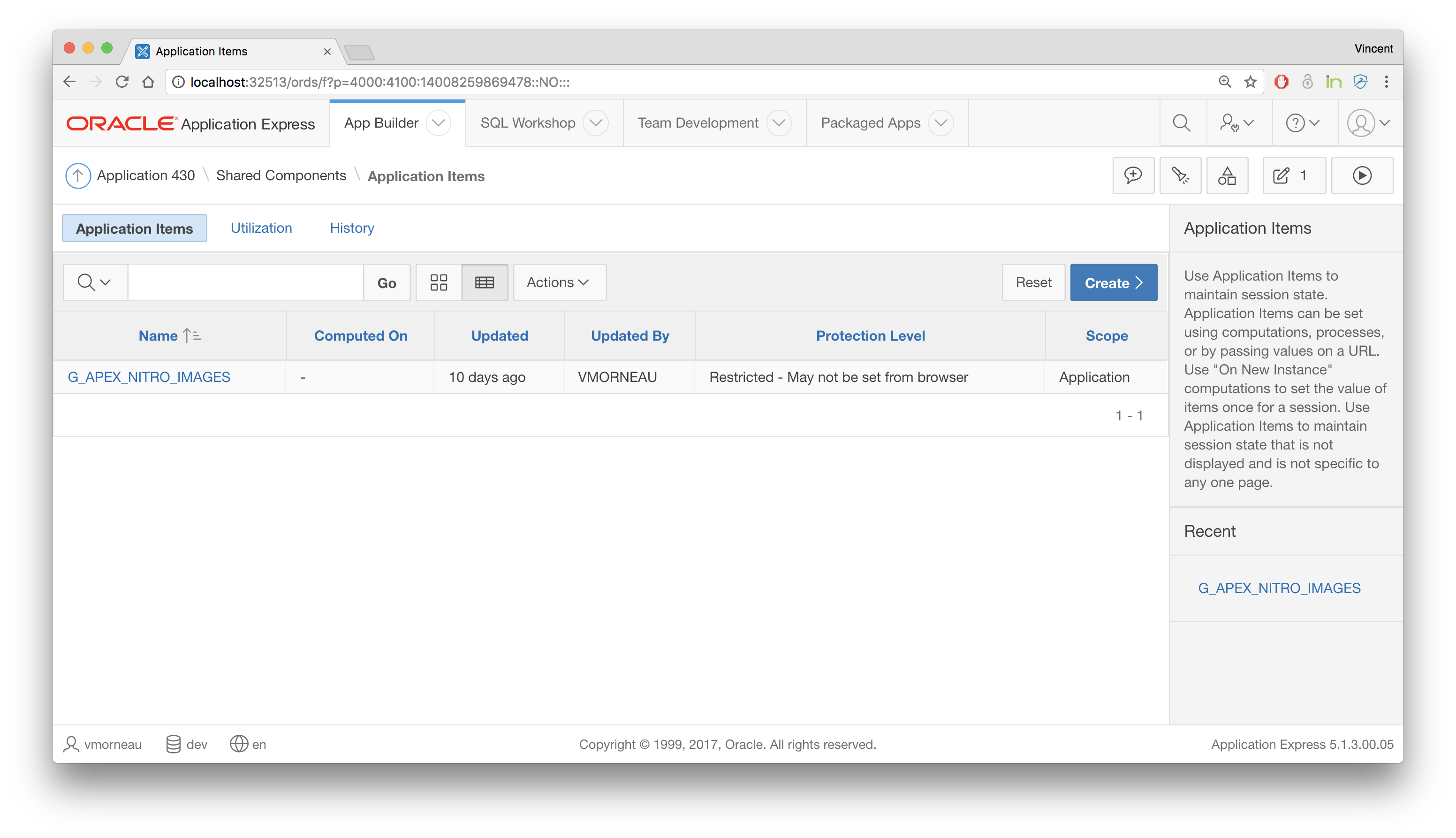Open G_APEX_NITRO_IMAGES in the report row
Image resolution: width=1456 pixels, height=838 pixels.
(x=149, y=377)
